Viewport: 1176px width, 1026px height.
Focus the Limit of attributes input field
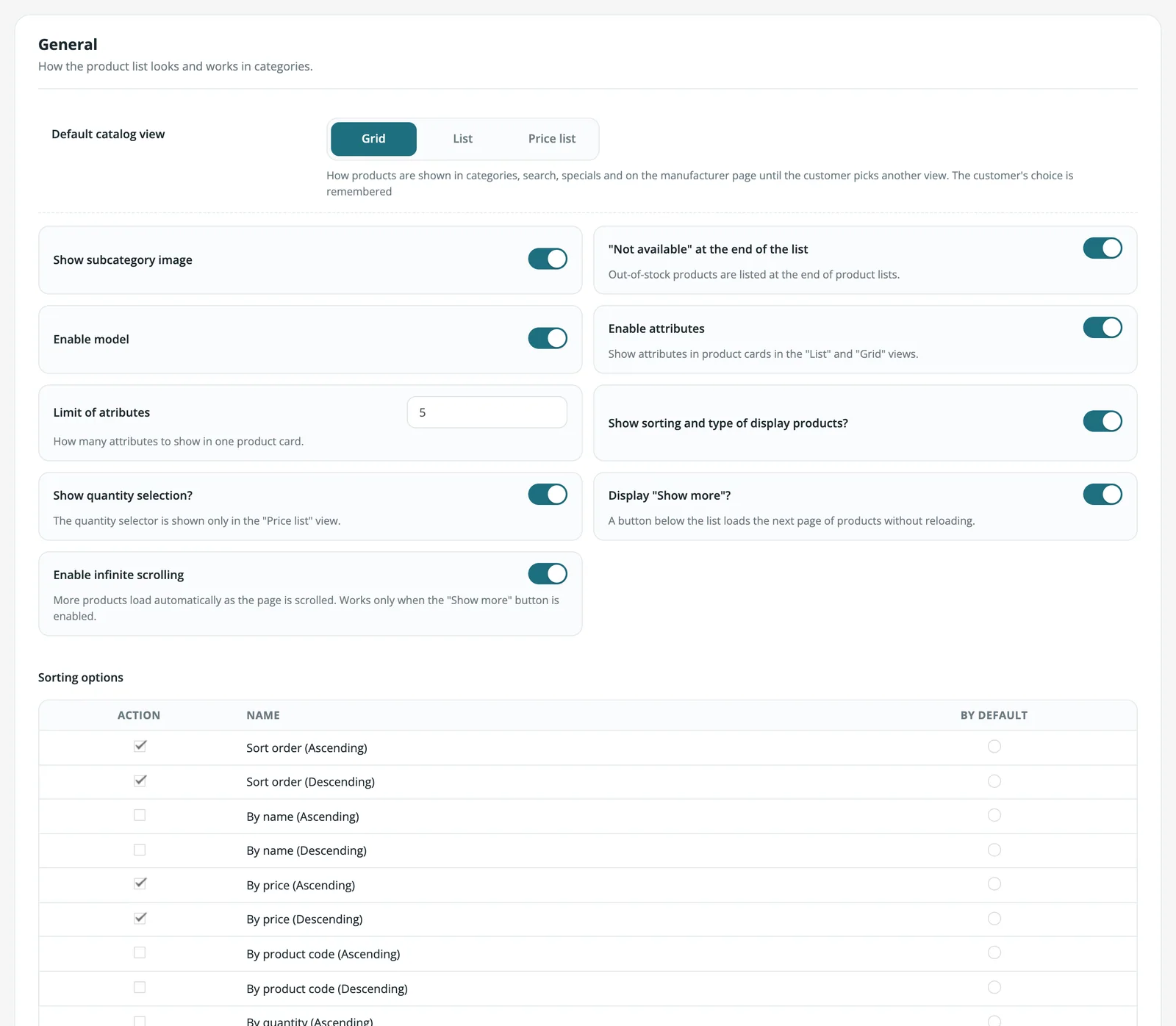pos(487,412)
